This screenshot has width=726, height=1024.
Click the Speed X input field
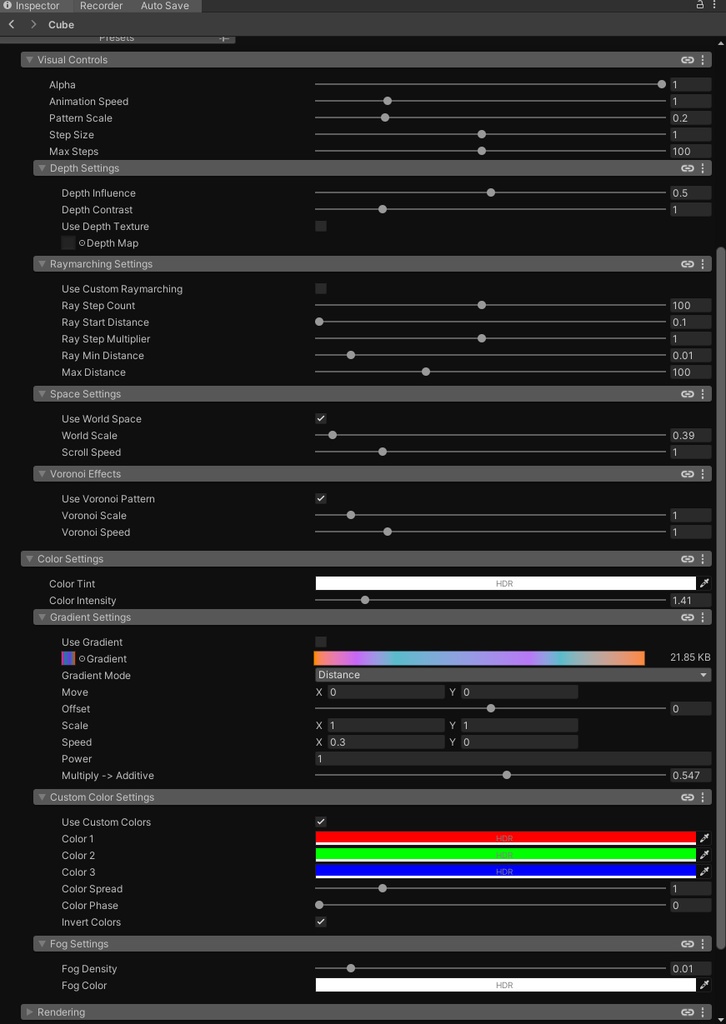(x=386, y=742)
